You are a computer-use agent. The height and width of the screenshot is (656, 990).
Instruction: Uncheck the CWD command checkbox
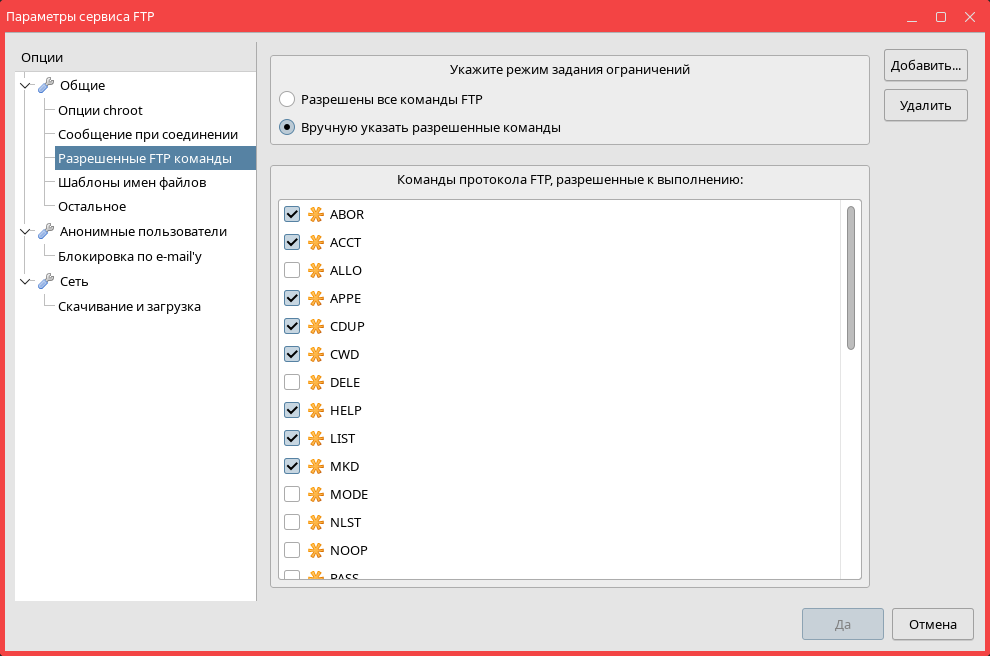pos(292,355)
